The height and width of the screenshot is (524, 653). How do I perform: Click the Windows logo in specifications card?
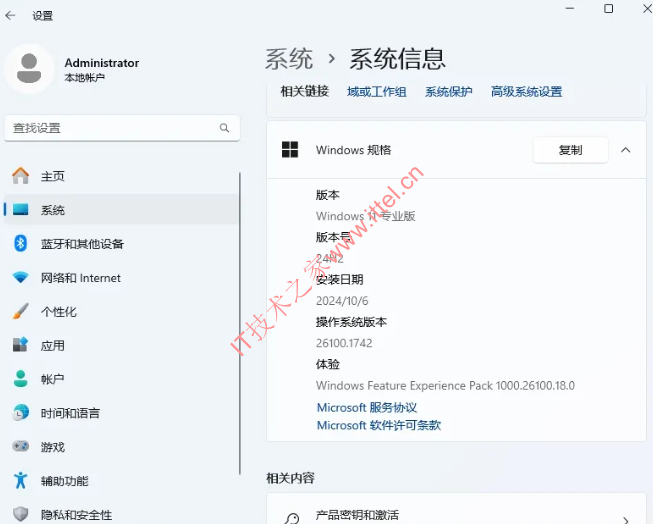[x=290, y=150]
